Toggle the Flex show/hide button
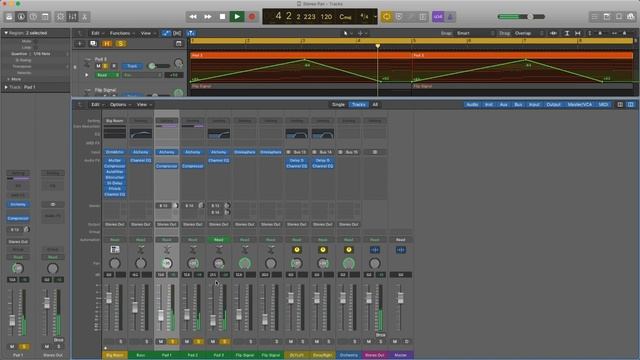Viewport: 640px width, 360px height. 177,33
